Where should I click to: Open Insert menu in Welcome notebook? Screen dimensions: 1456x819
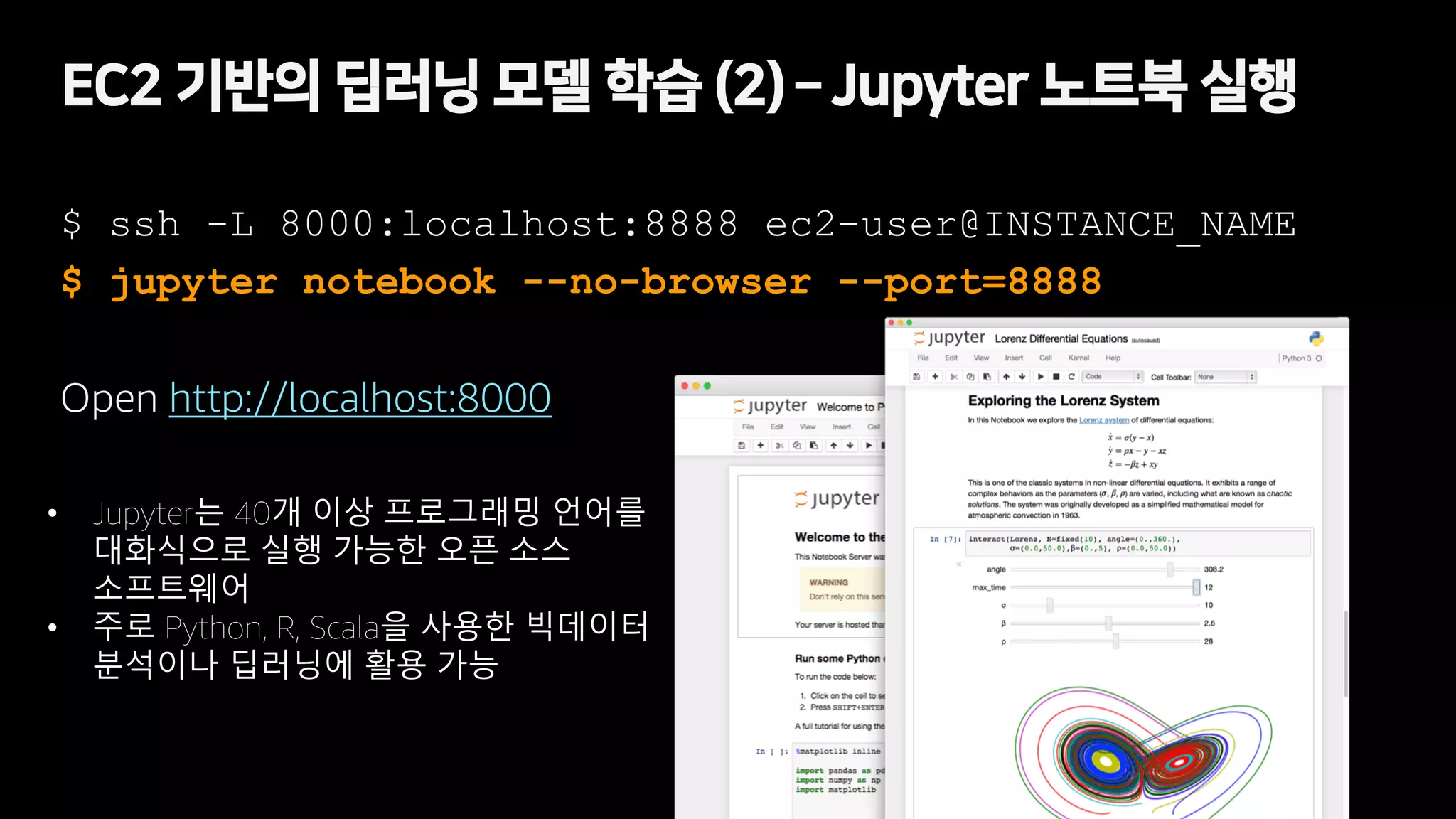(x=842, y=427)
